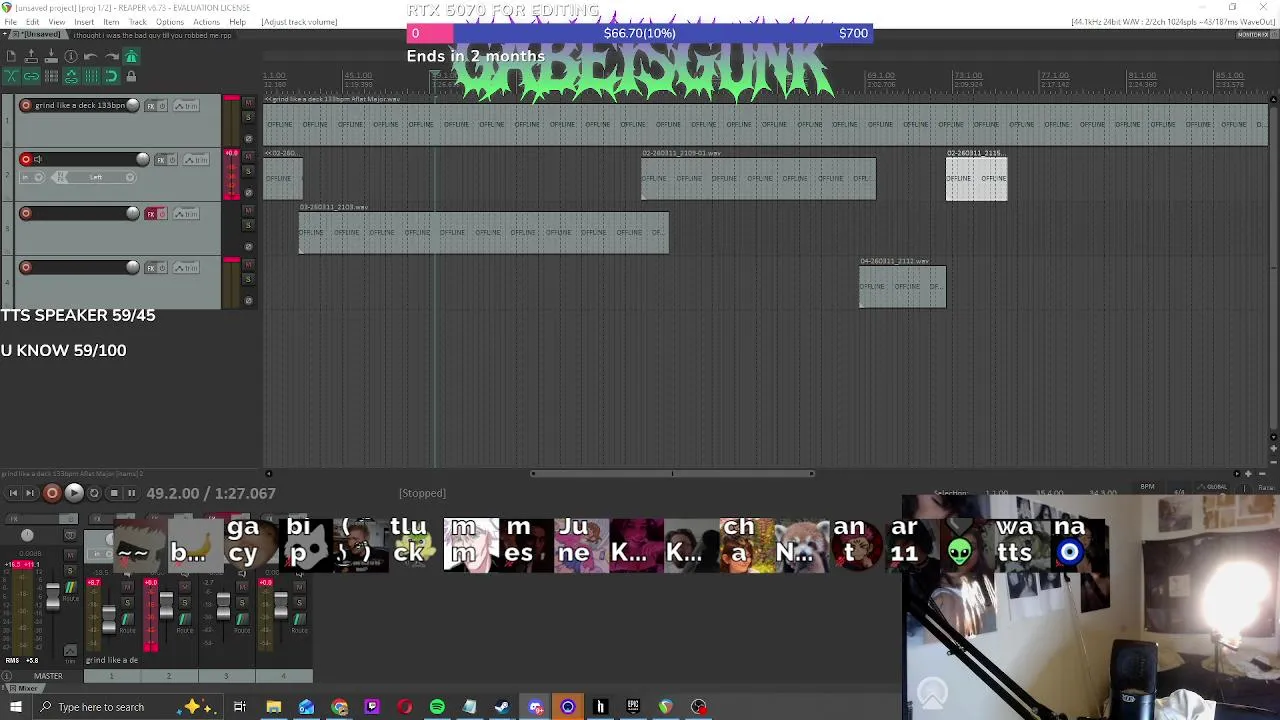Toggle move envelope points with items icon

[71, 76]
